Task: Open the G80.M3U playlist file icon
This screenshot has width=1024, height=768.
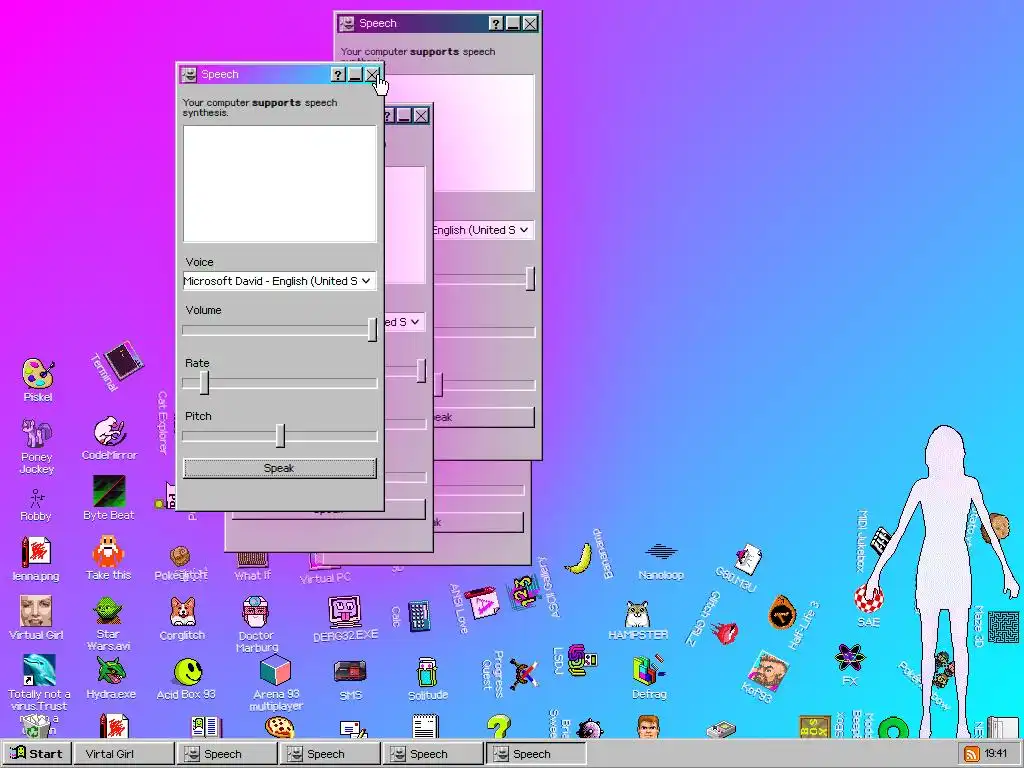Action: (748, 559)
